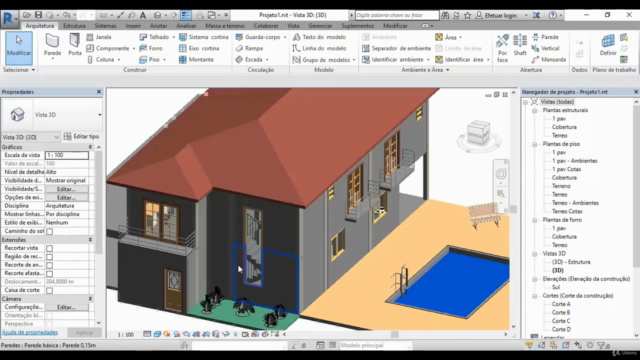Select the Montante tool
The image size is (640, 360).
click(196, 60)
